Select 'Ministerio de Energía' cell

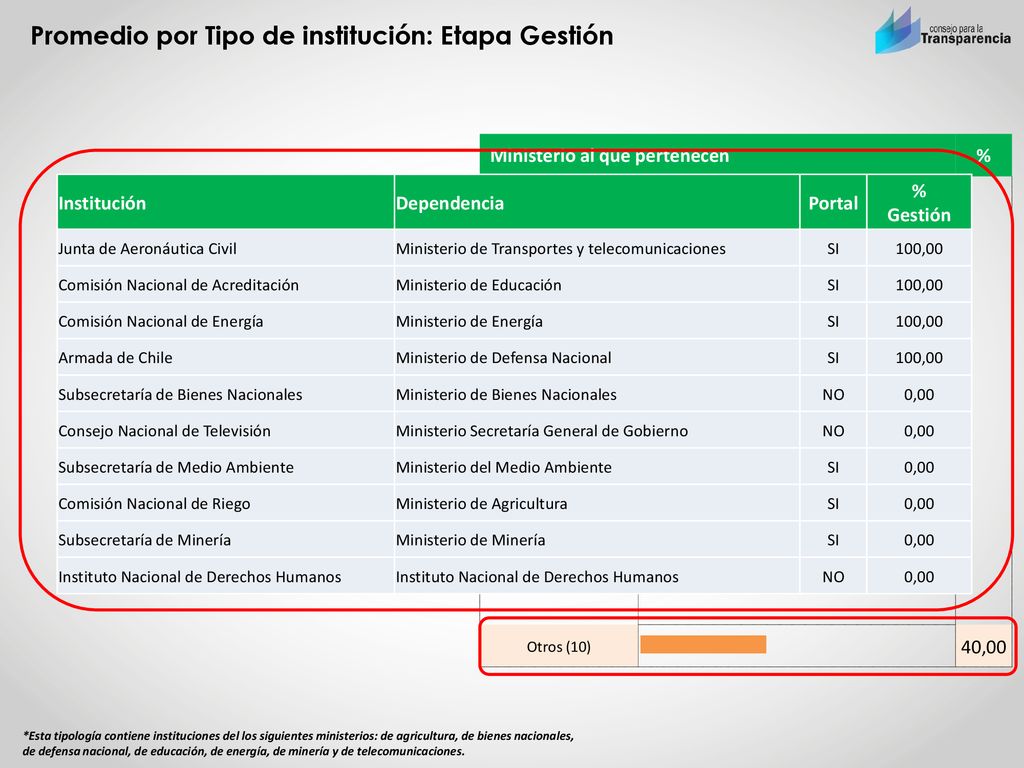(597, 321)
